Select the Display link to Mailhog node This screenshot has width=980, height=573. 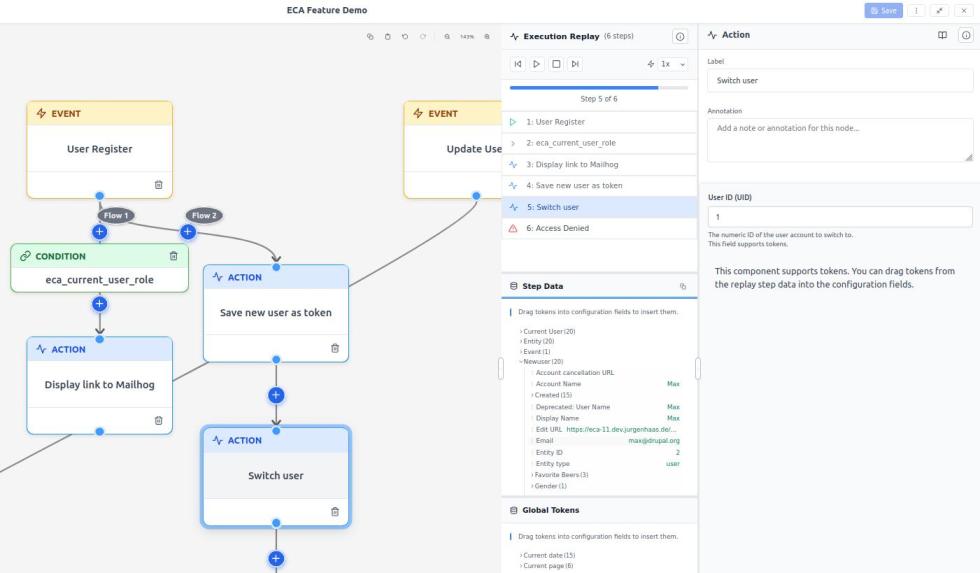click(99, 385)
